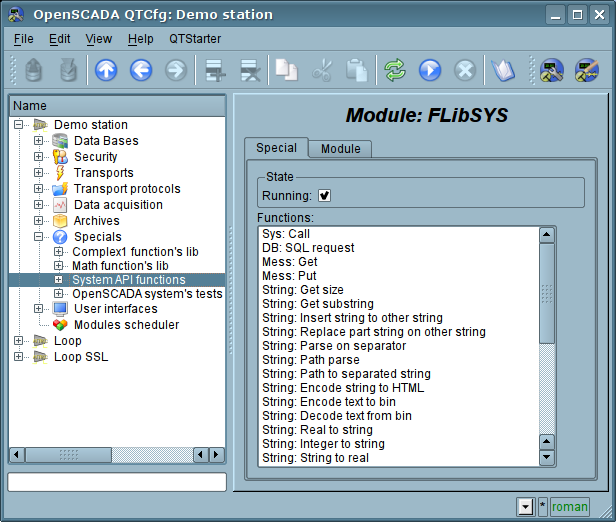Click the Specials question mark icon
616x522 pixels.
pos(60,237)
